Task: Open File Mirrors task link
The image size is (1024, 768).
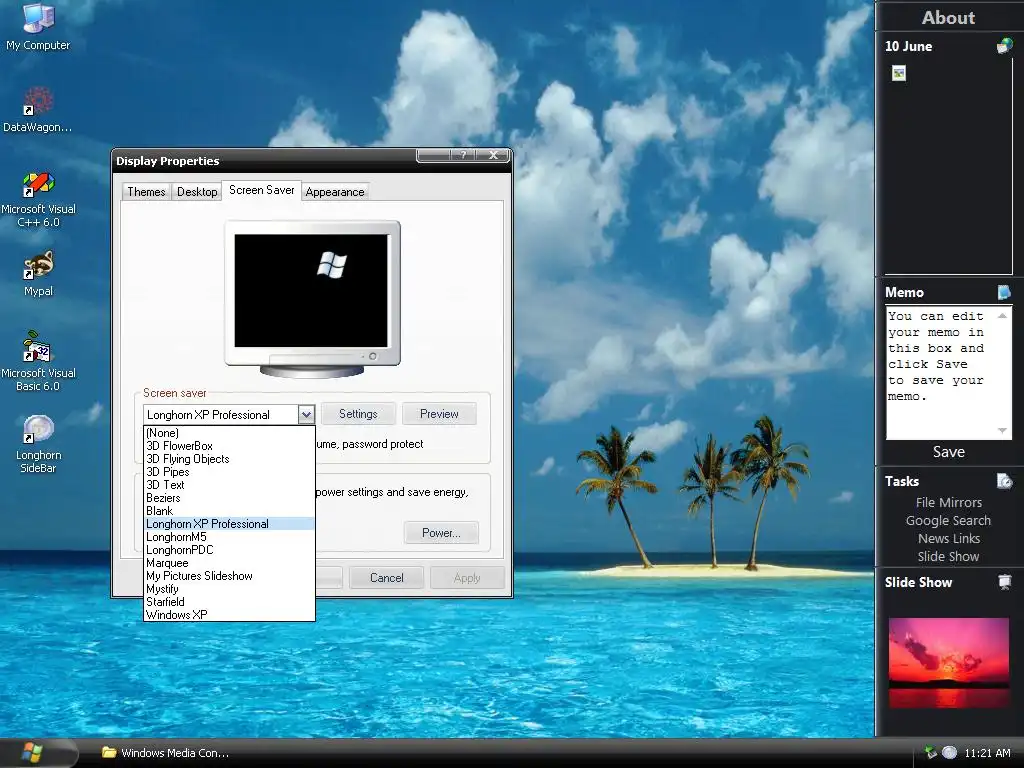Action: point(948,502)
